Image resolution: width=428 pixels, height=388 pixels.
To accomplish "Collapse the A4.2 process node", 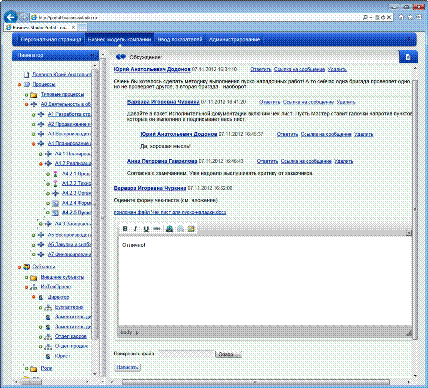I will click(40, 164).
